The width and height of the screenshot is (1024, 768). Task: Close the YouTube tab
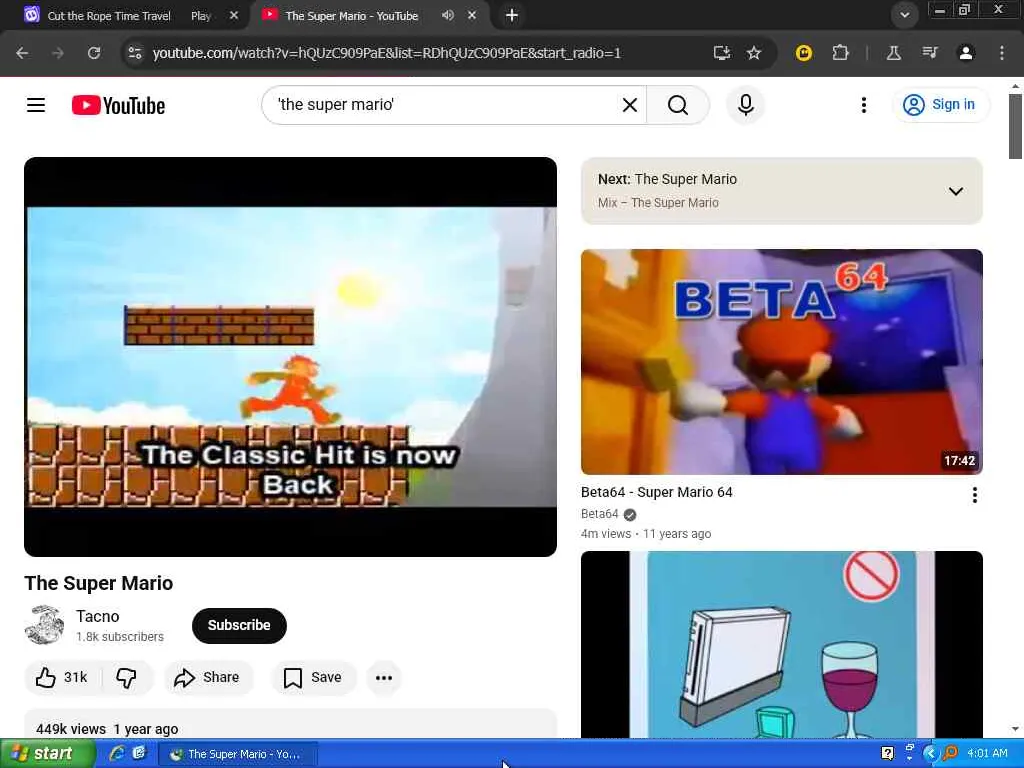pyautogui.click(x=472, y=15)
